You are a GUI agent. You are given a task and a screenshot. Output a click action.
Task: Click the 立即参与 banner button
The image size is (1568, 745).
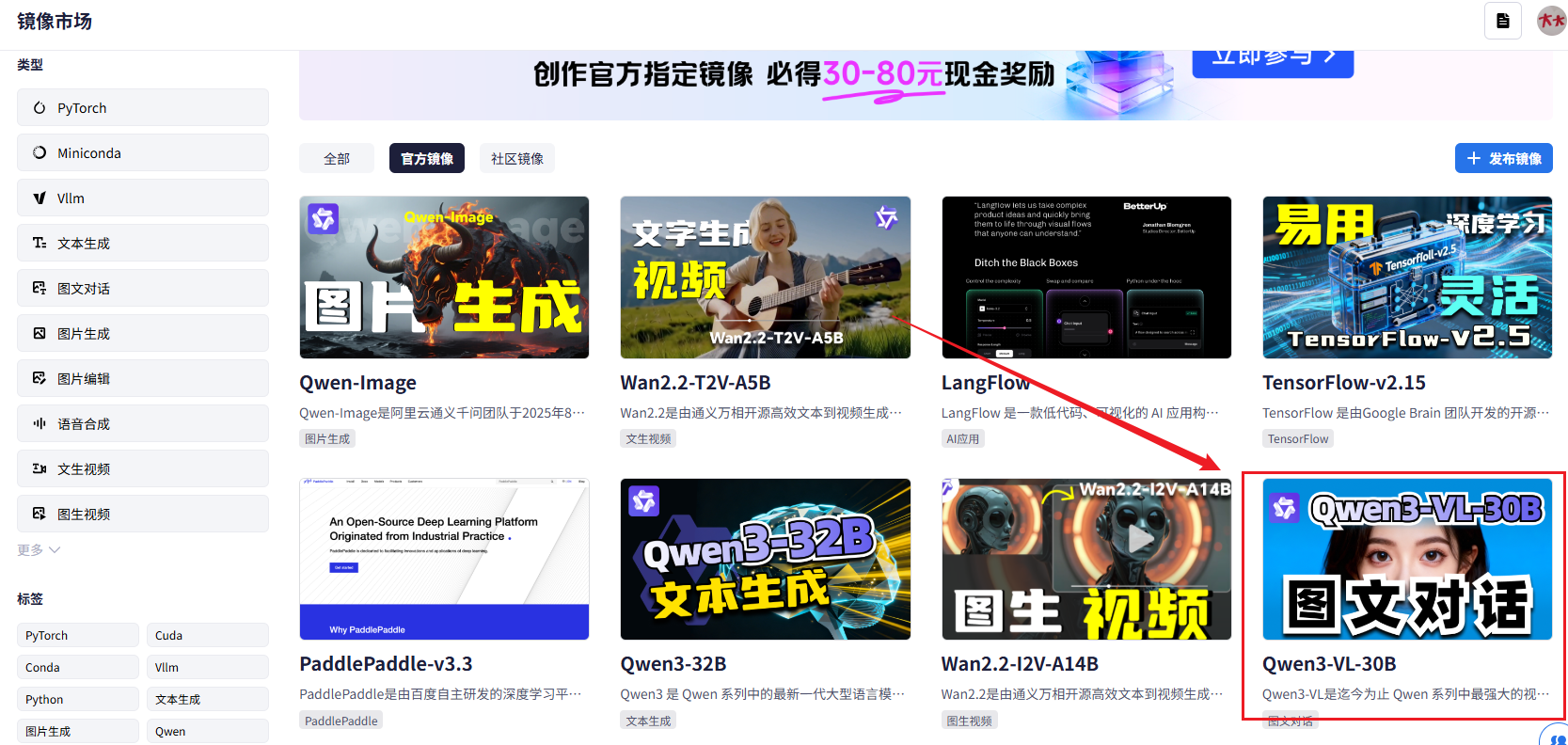tap(1272, 61)
